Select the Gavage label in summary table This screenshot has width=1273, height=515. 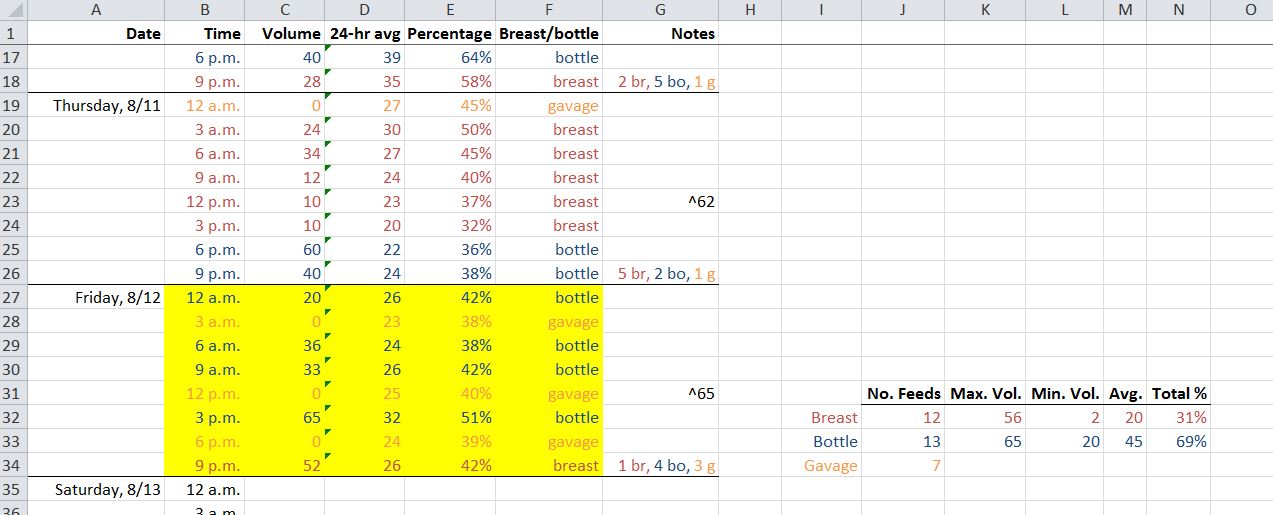click(822, 466)
